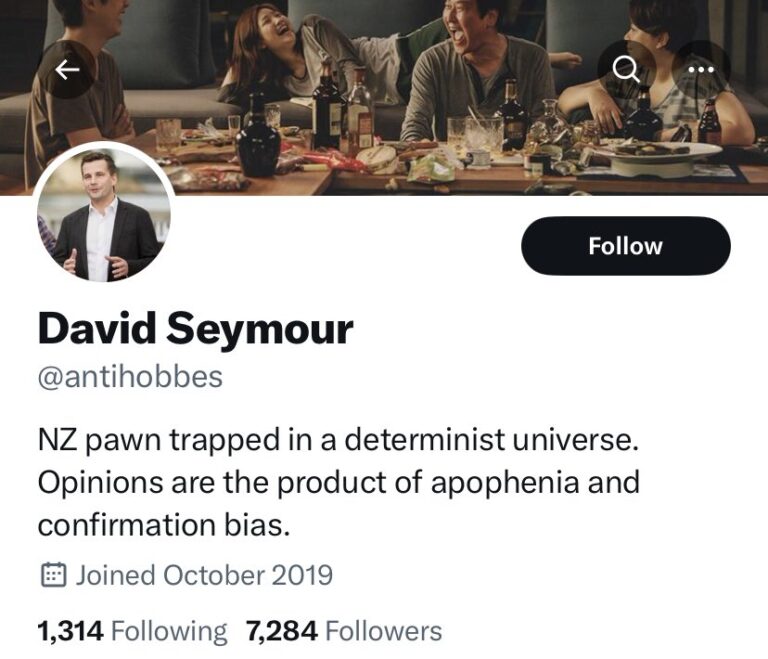
Task: Open the 1,314 Following list
Action: 132,631
